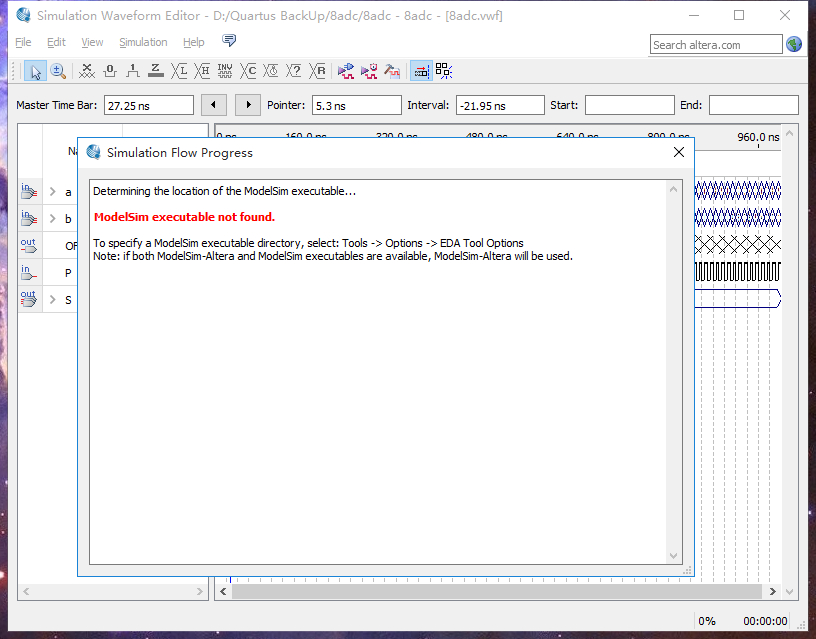Click the input pin icon for b

click(29, 219)
